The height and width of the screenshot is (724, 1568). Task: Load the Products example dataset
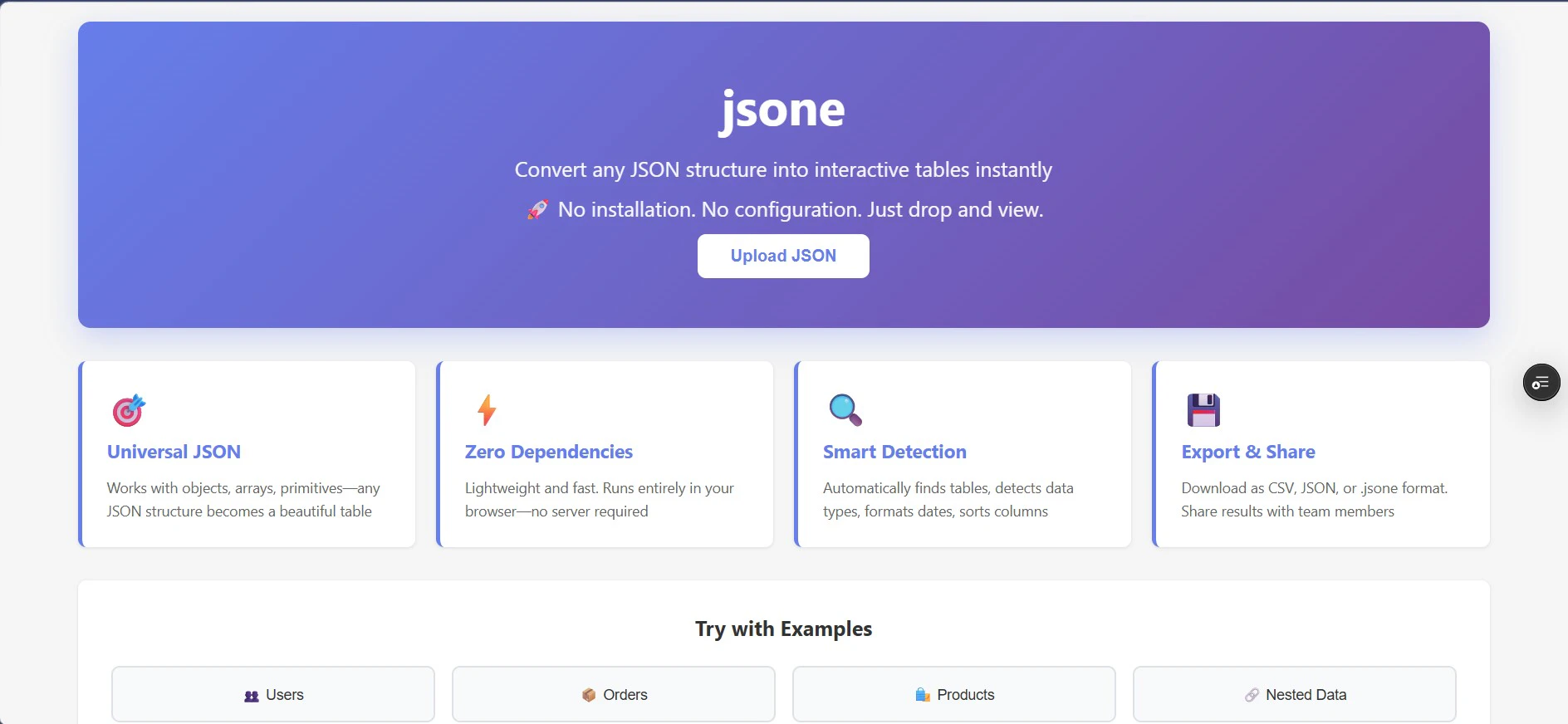(953, 695)
